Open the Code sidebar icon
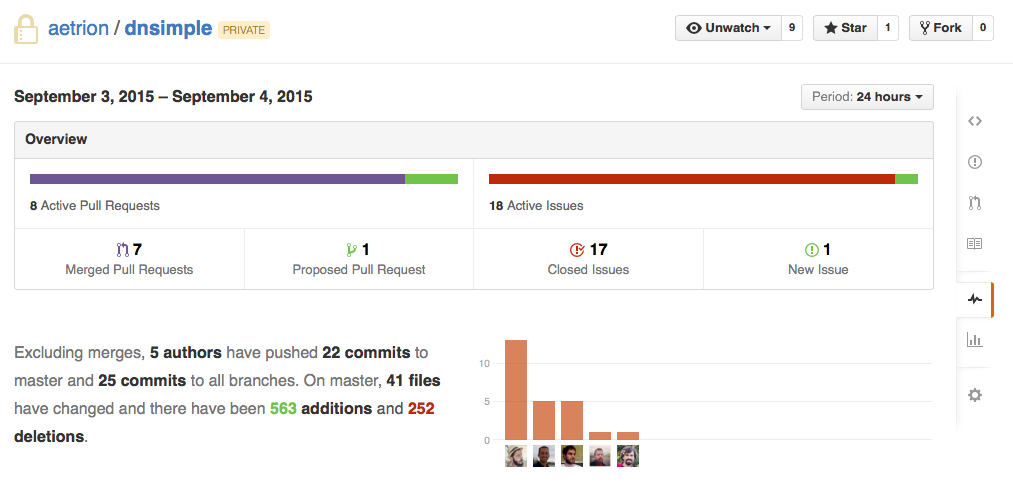This screenshot has width=1013, height=482. pyautogui.click(x=975, y=121)
